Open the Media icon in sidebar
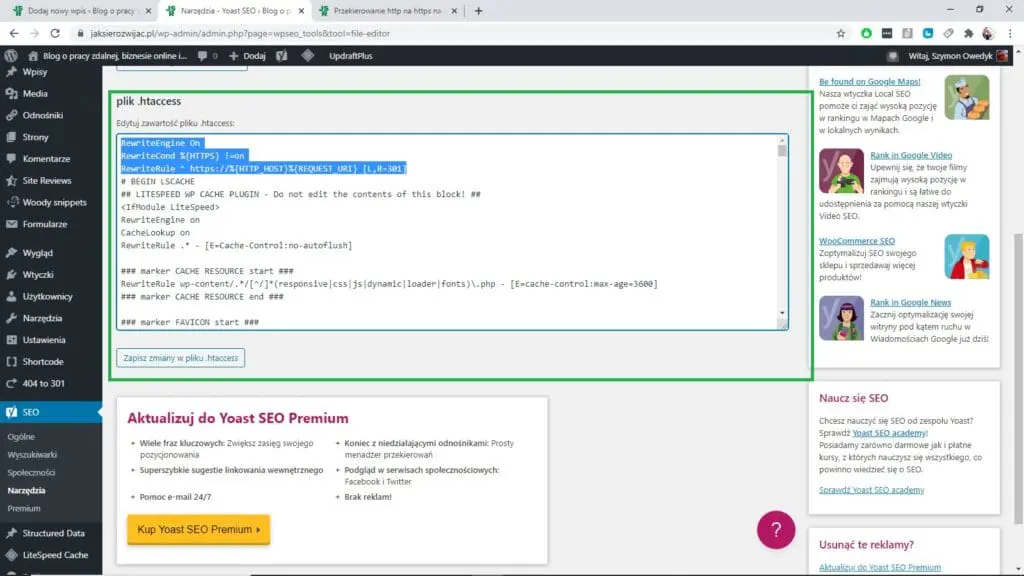 (11, 93)
